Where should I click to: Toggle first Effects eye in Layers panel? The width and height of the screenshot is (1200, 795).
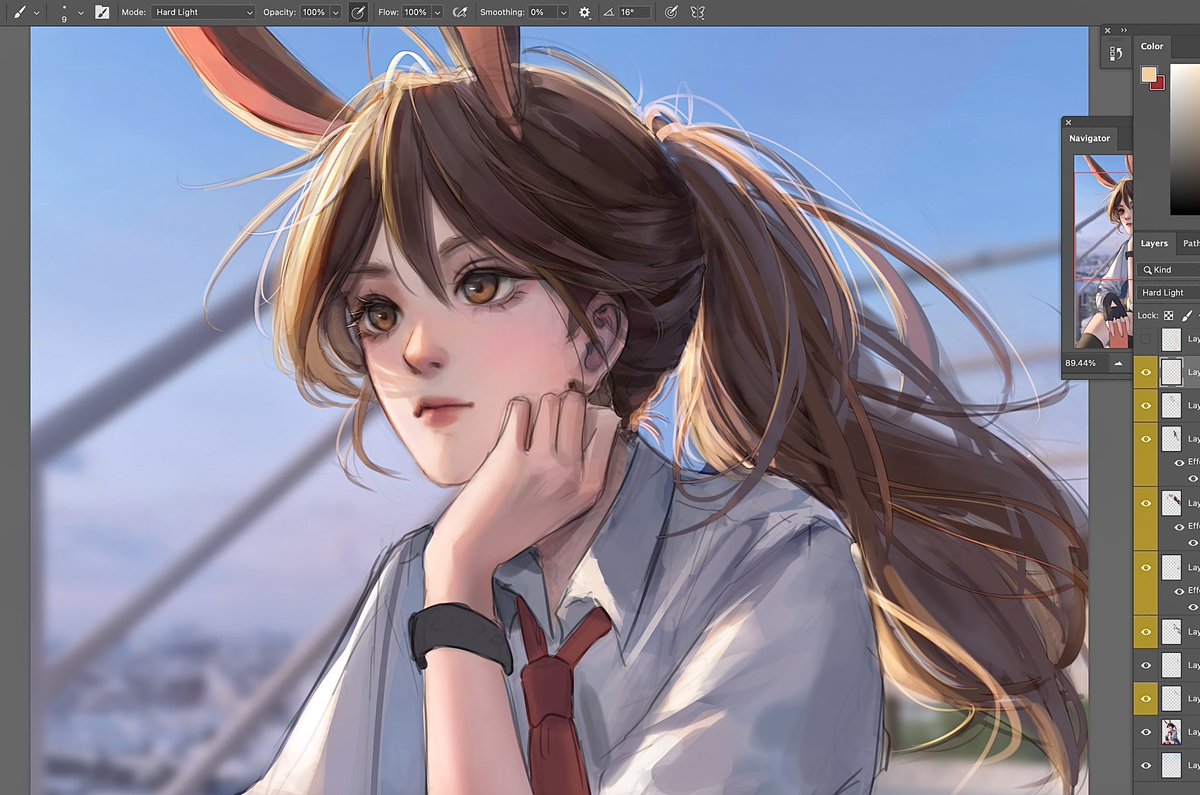(1178, 463)
